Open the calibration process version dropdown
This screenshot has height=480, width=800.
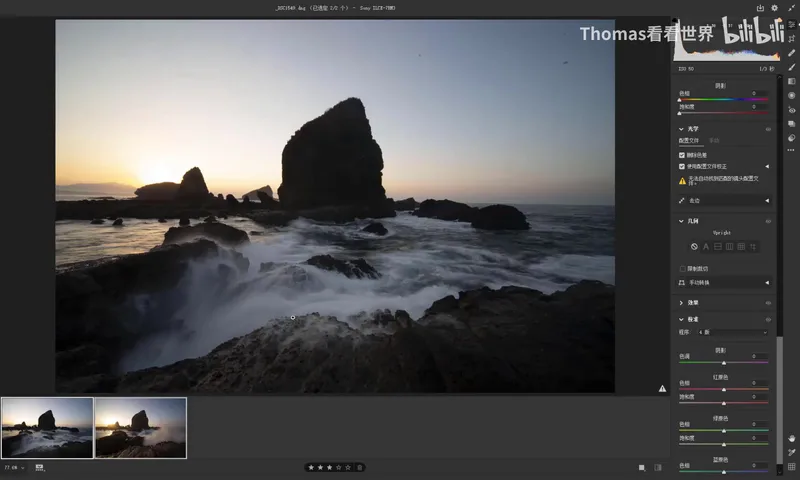pyautogui.click(x=733, y=333)
